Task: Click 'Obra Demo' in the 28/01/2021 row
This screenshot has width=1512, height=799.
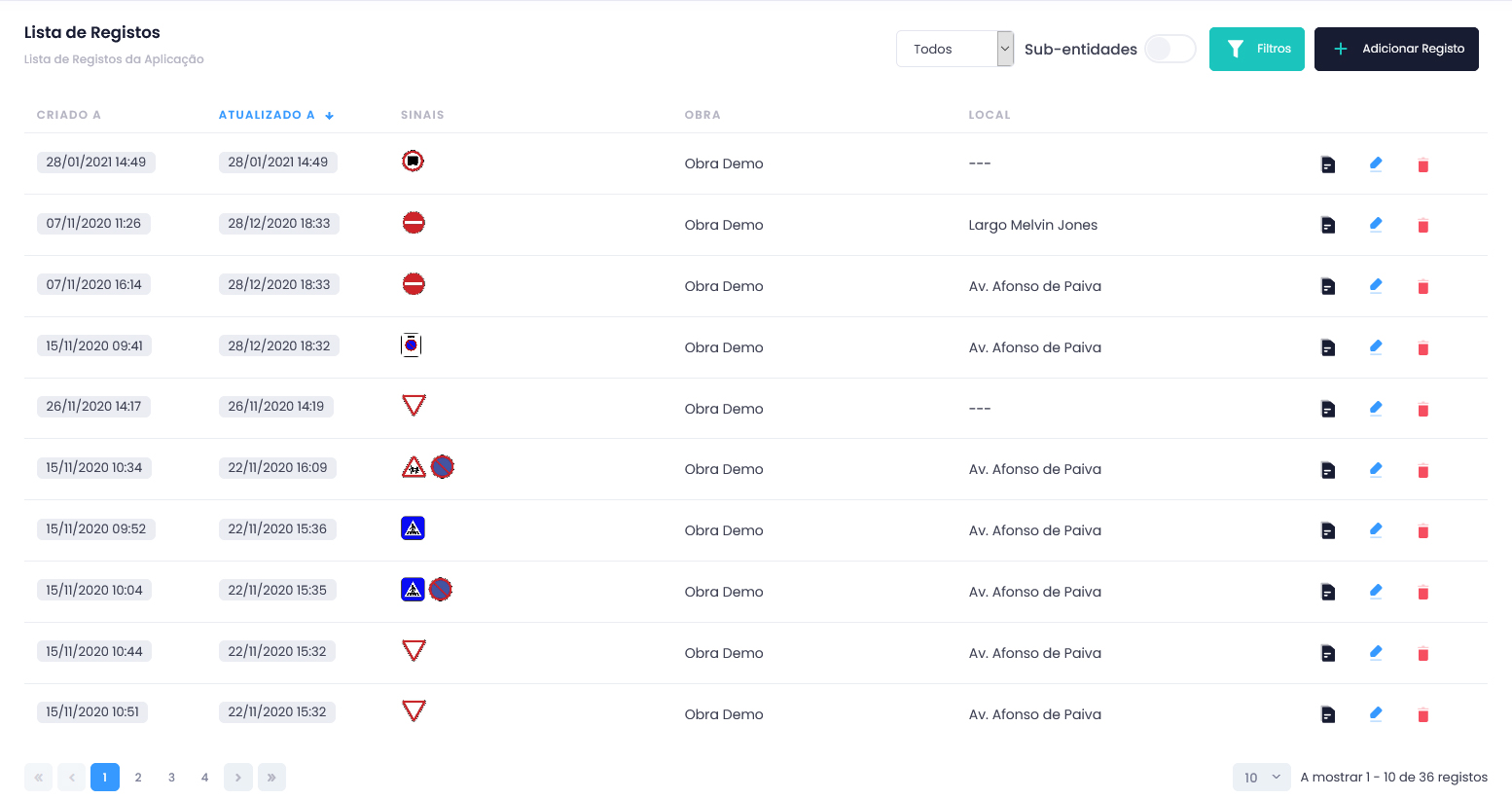Action: (724, 163)
